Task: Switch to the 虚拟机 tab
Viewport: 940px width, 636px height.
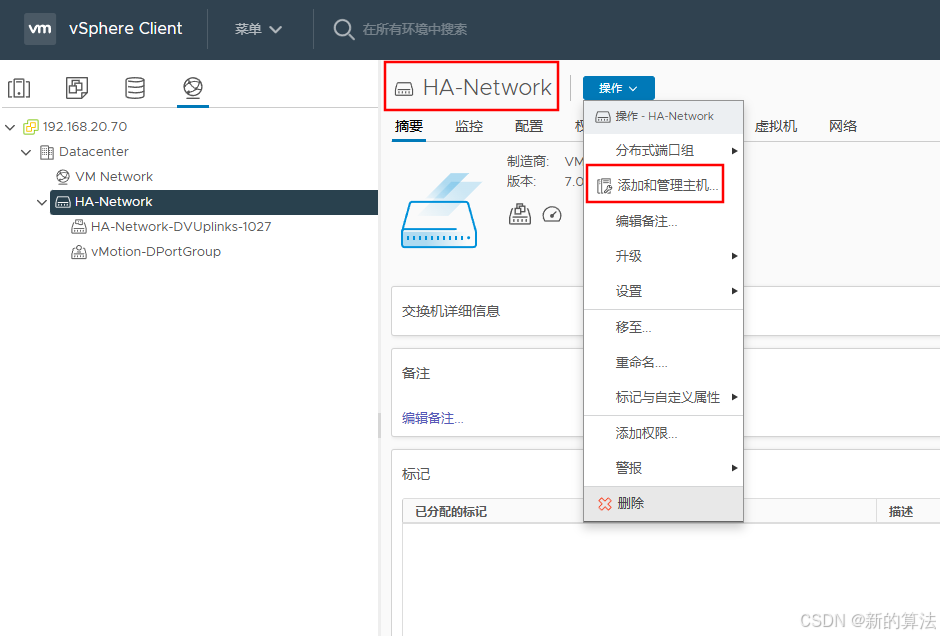Action: tap(776, 126)
